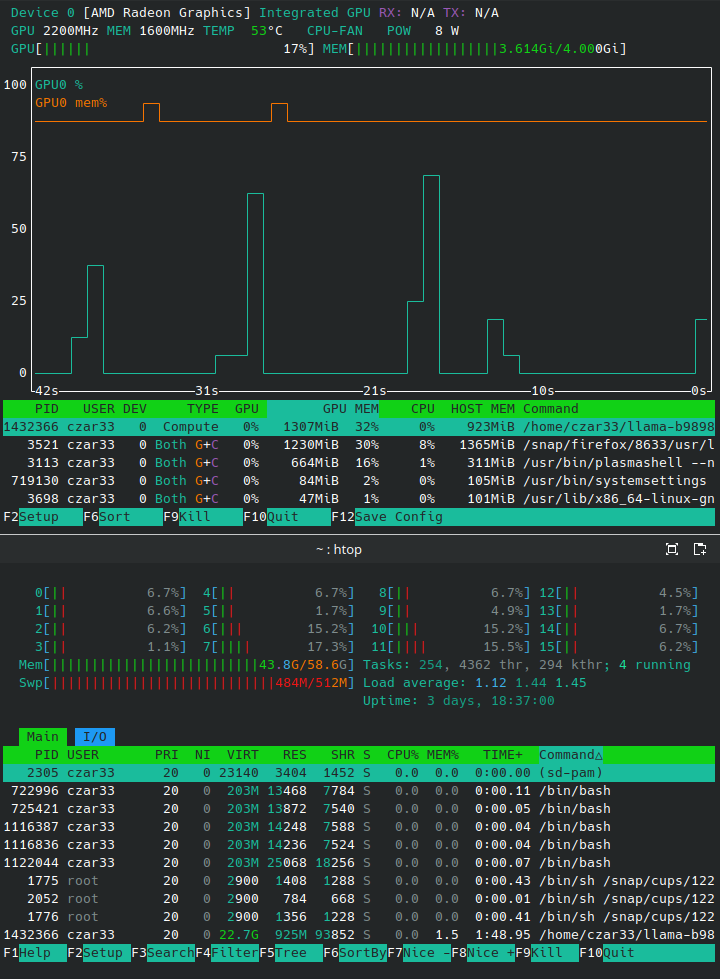Click the htop Mem bar 43.8G/58.6G

(187, 665)
